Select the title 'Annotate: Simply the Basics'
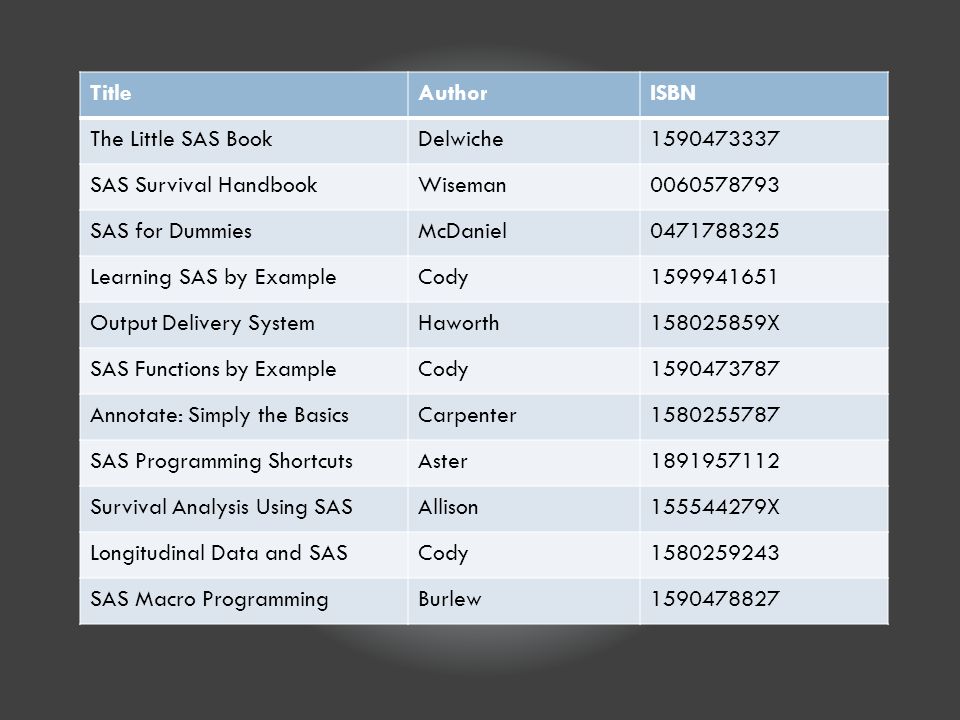Image resolution: width=960 pixels, height=720 pixels. point(219,415)
